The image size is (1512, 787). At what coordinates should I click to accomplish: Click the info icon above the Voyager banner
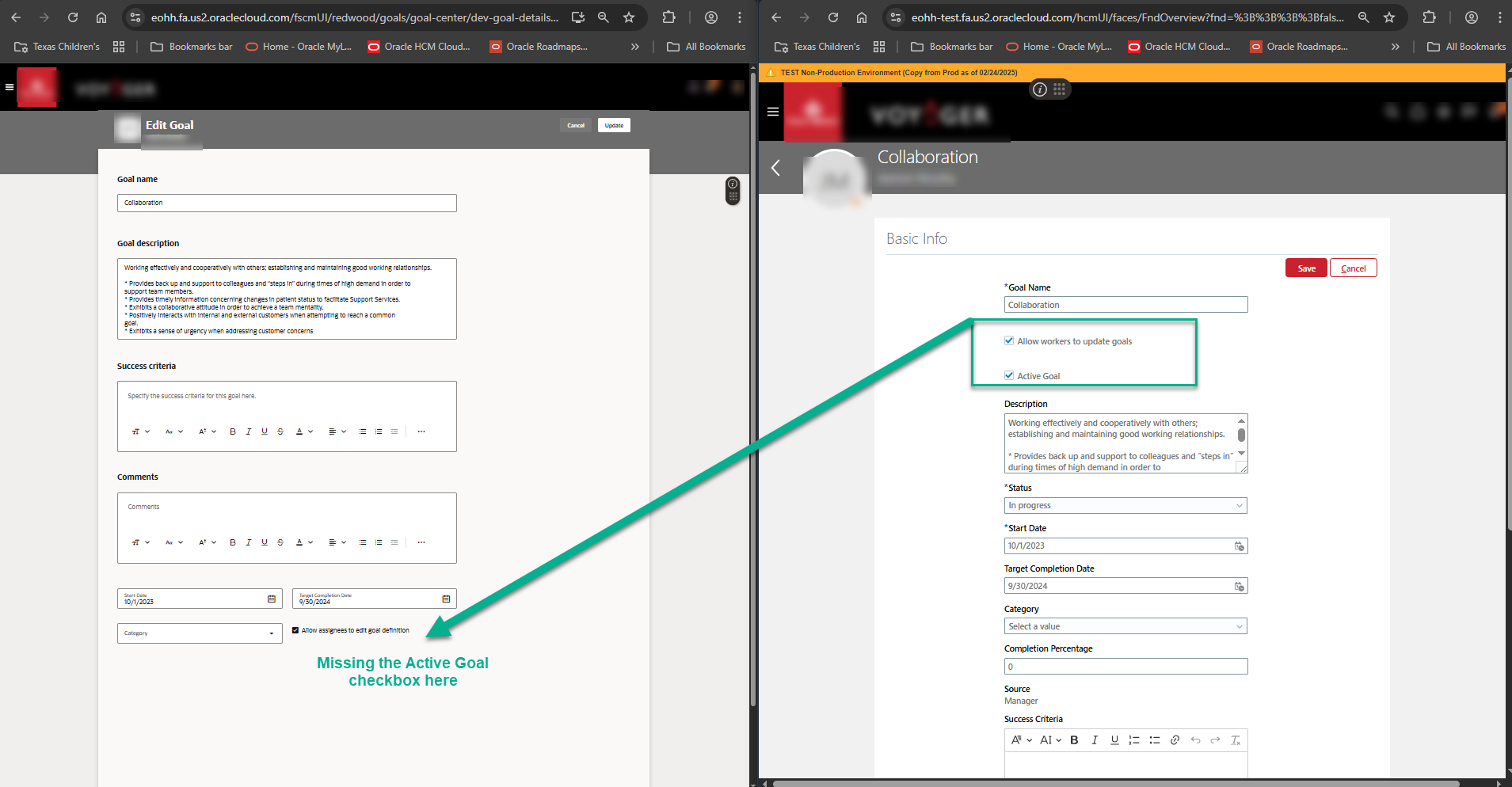[1042, 89]
